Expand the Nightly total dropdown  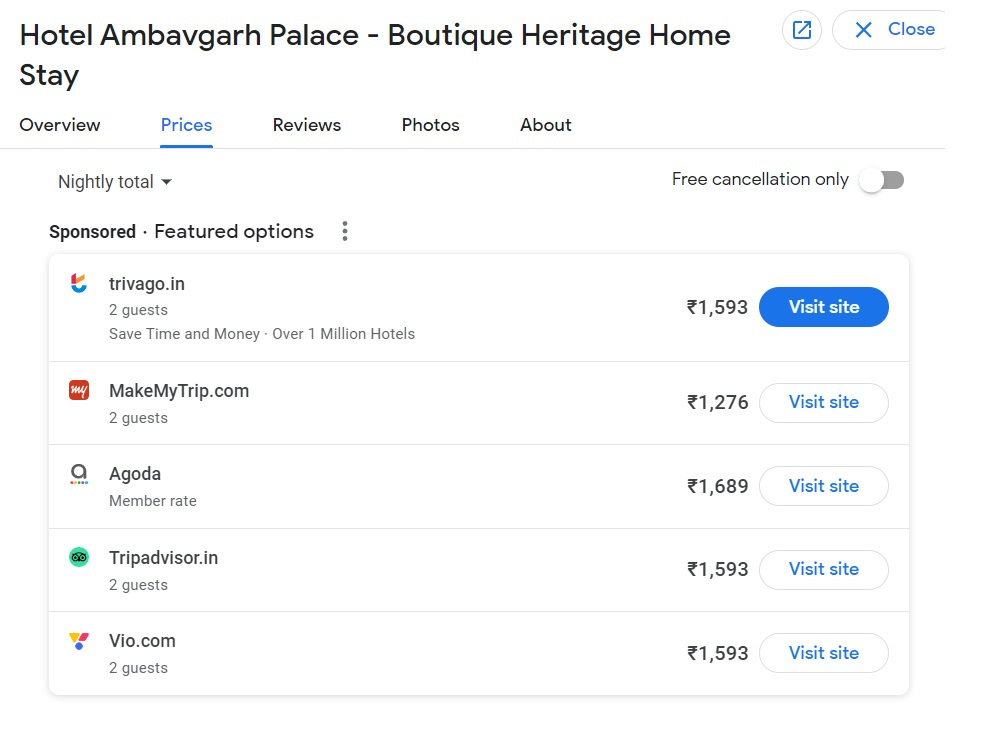[x=115, y=182]
